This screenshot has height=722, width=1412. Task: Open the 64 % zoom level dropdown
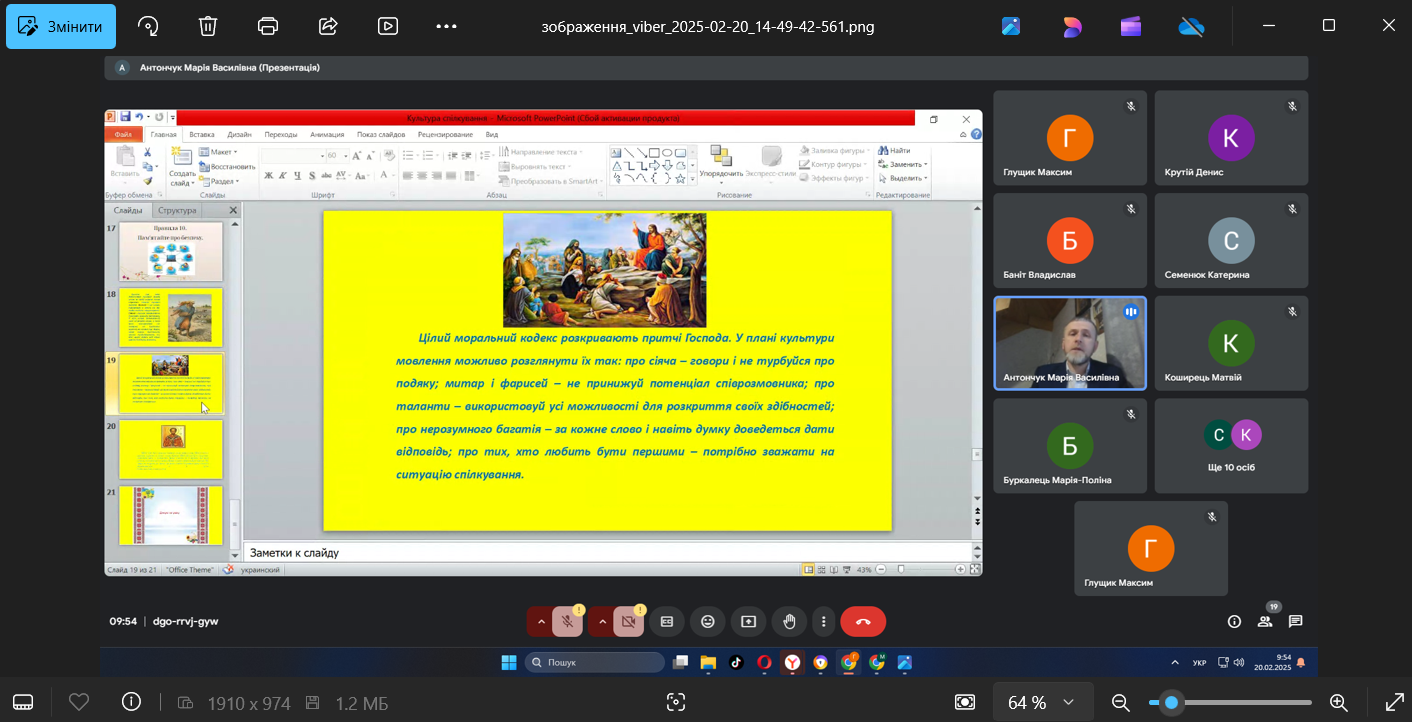[1041, 702]
